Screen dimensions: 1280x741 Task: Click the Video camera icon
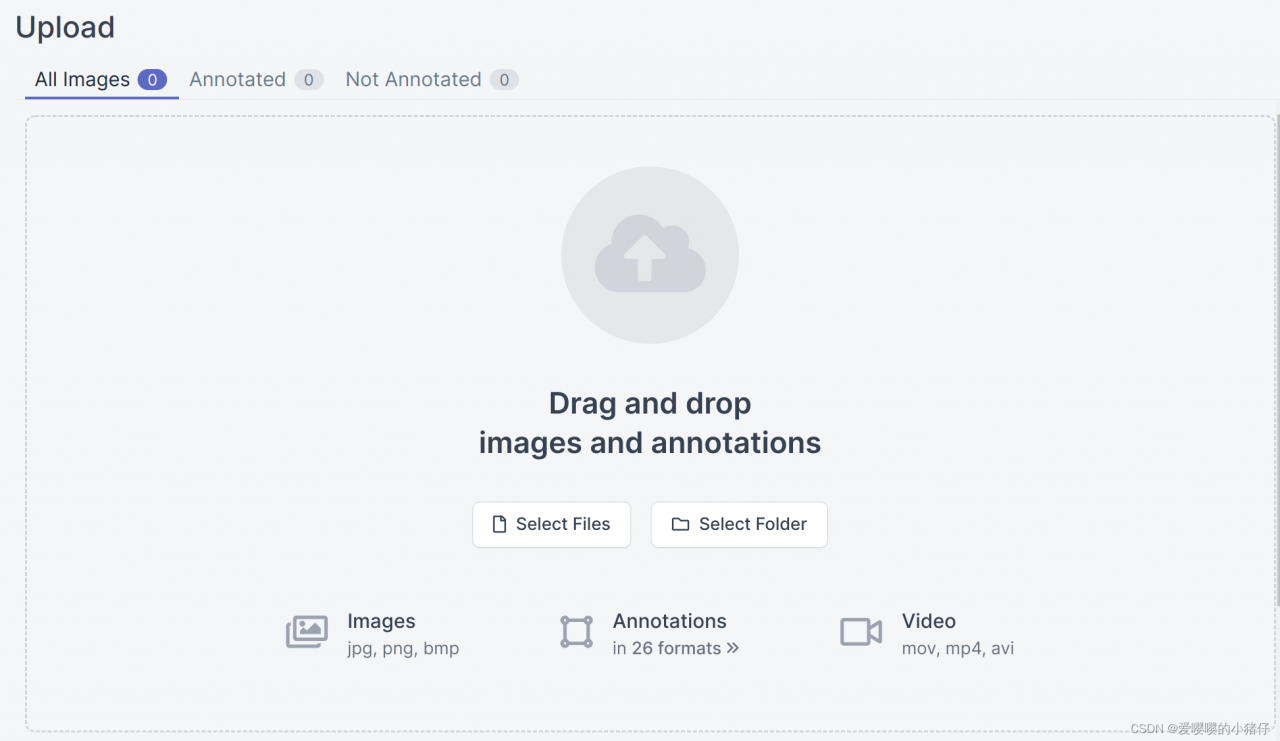tap(860, 632)
